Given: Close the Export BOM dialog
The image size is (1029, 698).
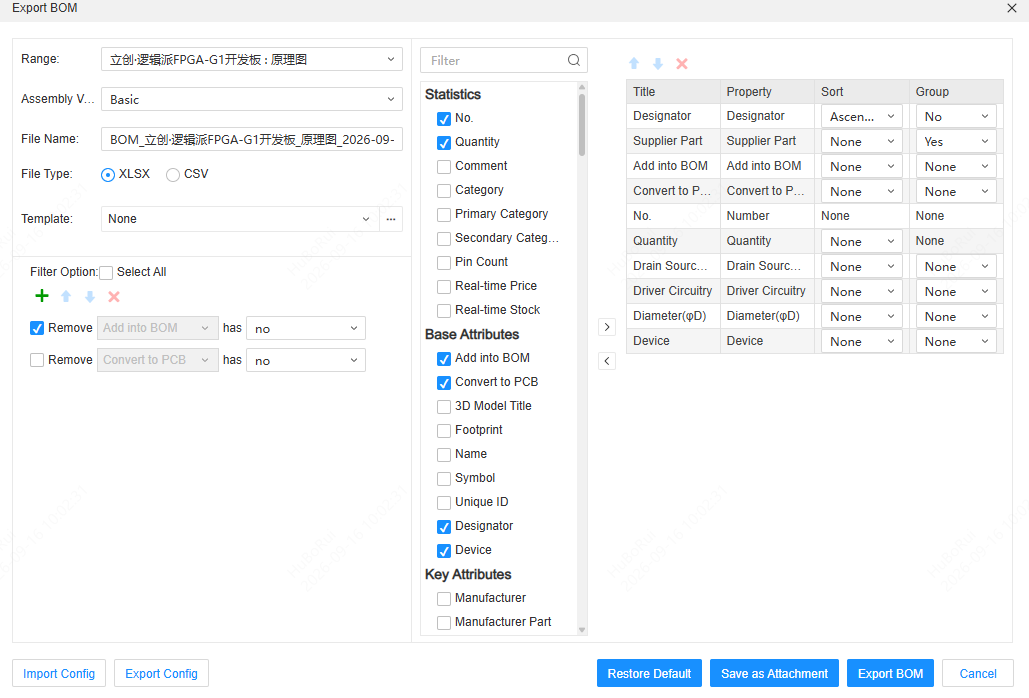Looking at the screenshot, I should click(x=1011, y=8).
